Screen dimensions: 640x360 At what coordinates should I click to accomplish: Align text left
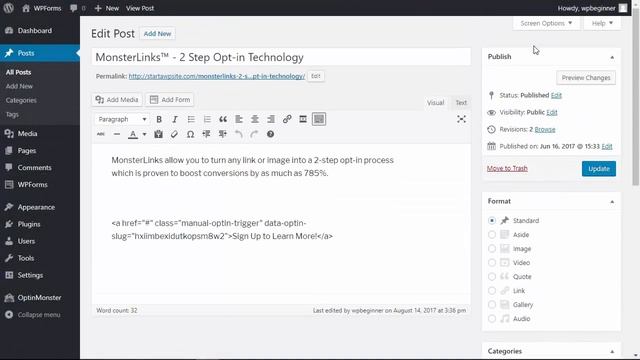tap(239, 119)
